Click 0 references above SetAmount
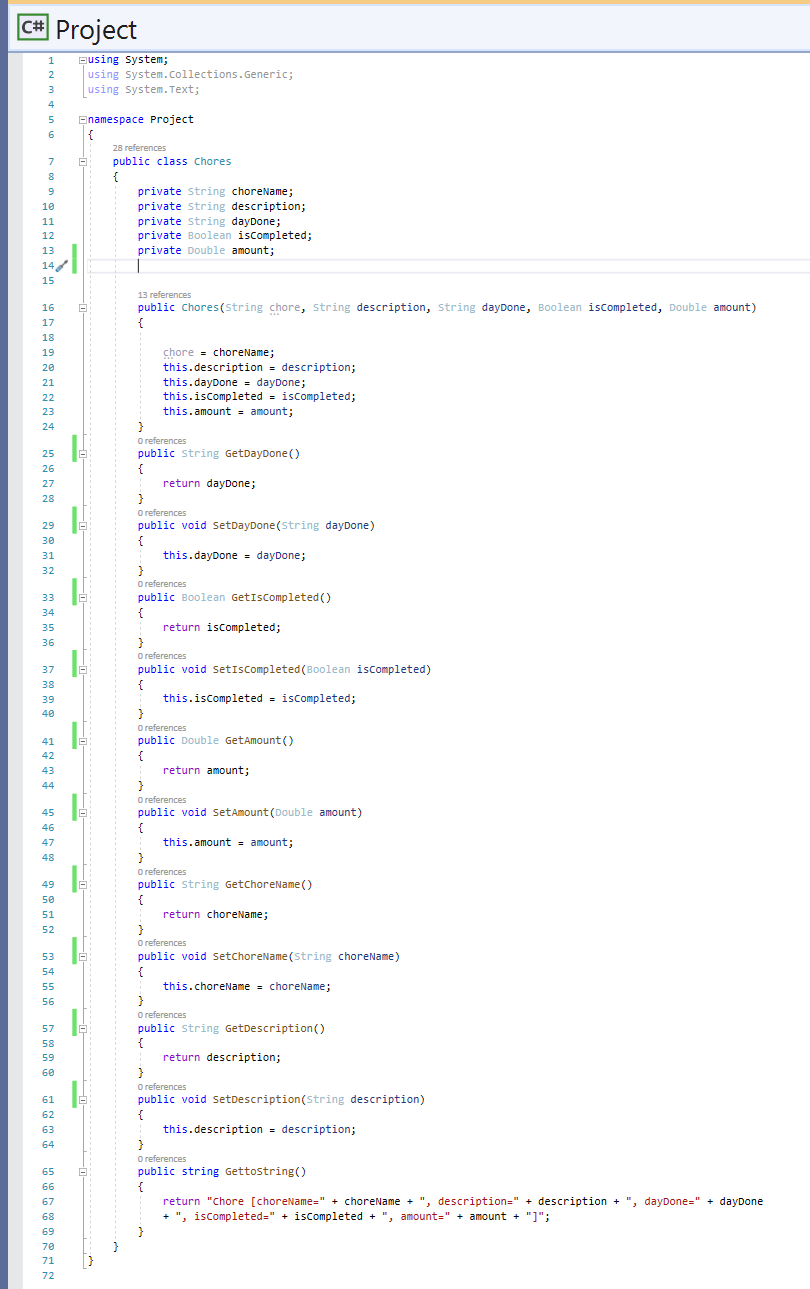 click(161, 799)
